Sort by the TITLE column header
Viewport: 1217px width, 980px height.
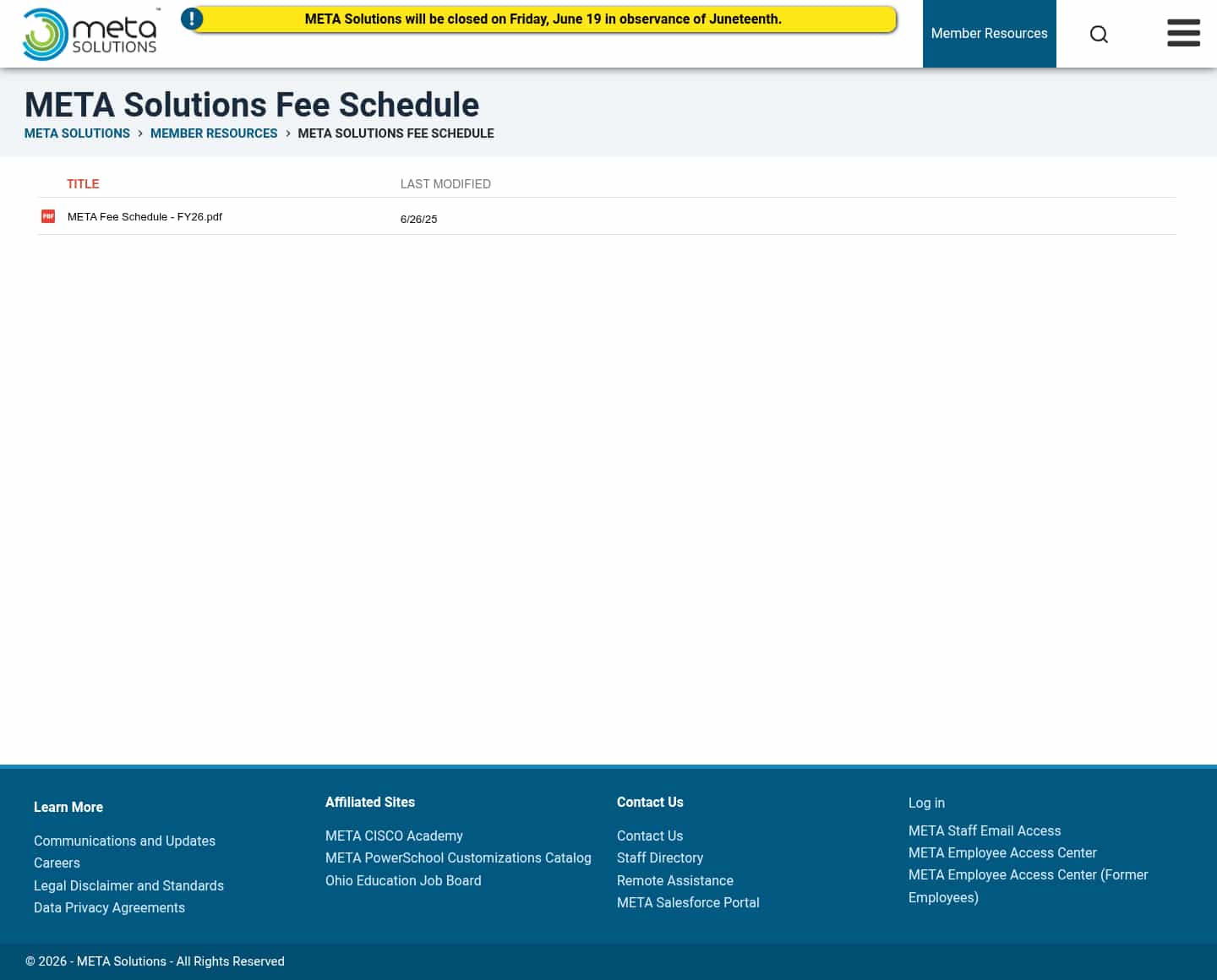click(83, 184)
